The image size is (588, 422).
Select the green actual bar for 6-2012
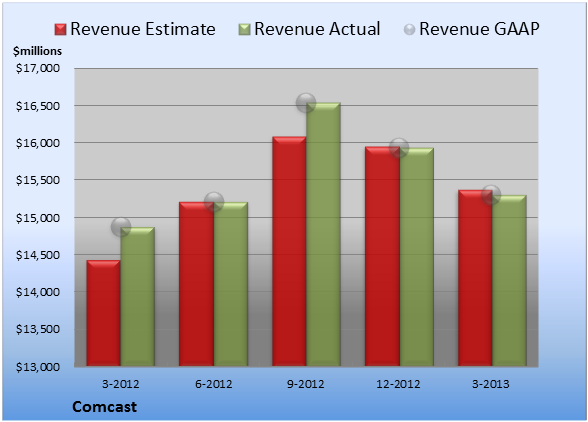[230, 284]
